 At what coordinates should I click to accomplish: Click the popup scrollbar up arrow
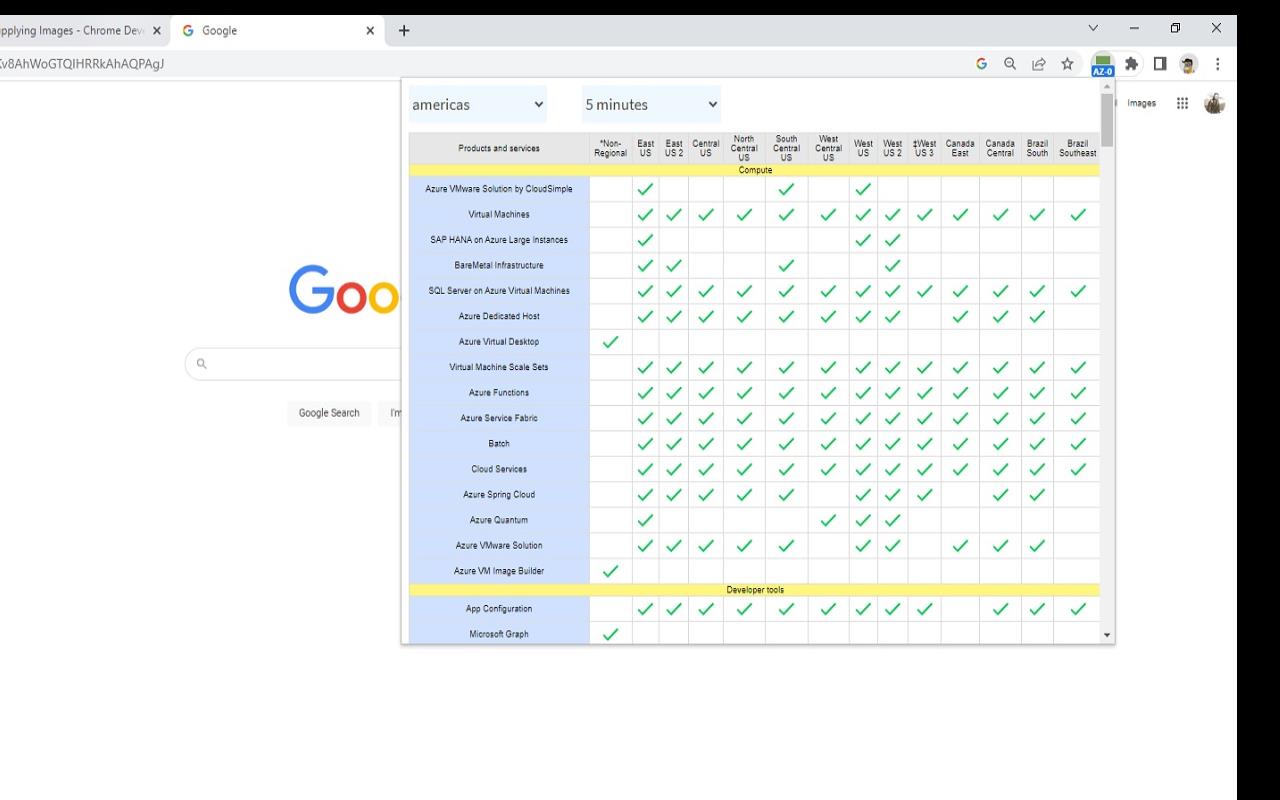coord(1107,86)
